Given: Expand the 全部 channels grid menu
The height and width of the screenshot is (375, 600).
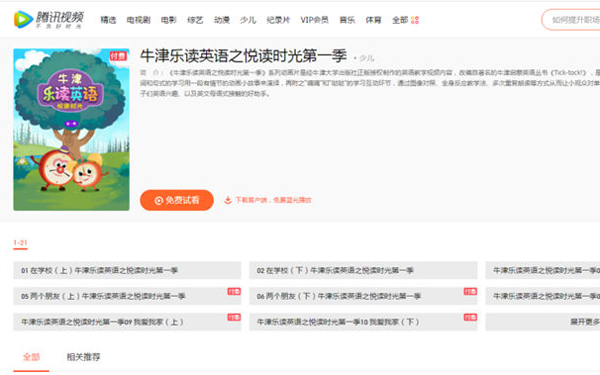Looking at the screenshot, I should click(406, 20).
